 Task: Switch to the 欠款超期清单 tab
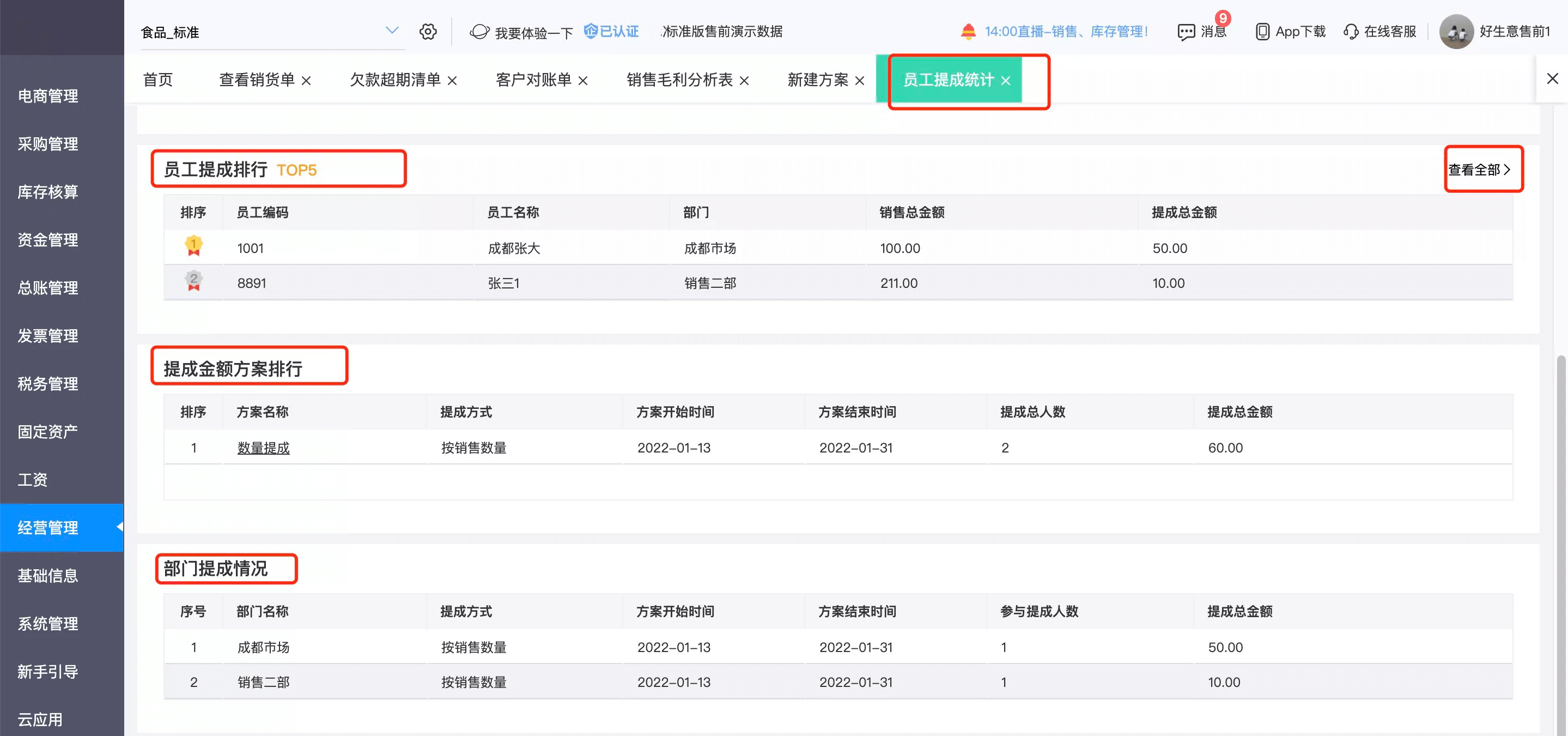395,80
